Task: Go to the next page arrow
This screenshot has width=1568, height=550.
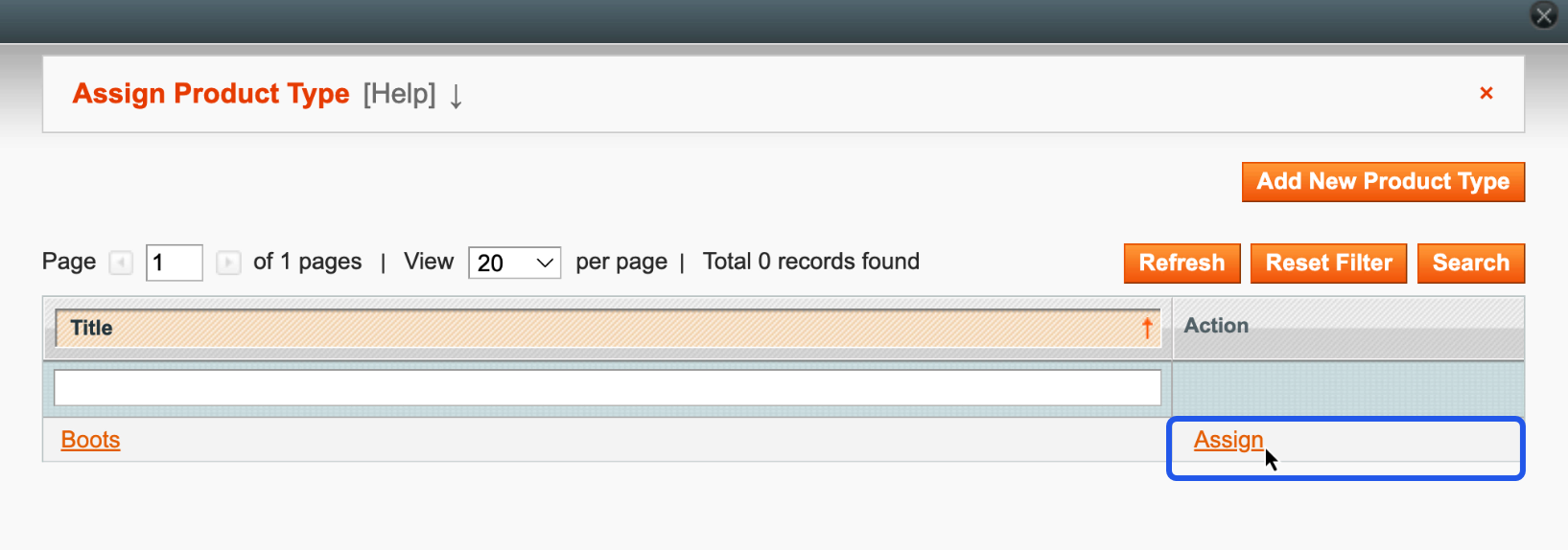Action: 228,263
